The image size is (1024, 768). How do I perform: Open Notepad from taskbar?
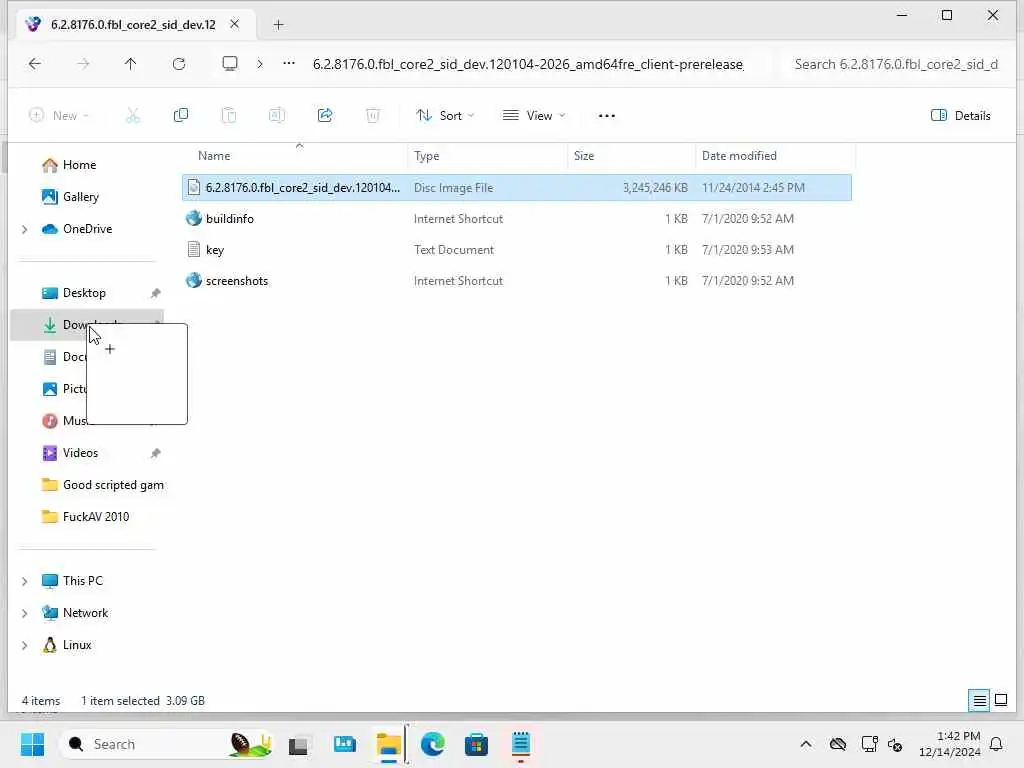click(520, 744)
